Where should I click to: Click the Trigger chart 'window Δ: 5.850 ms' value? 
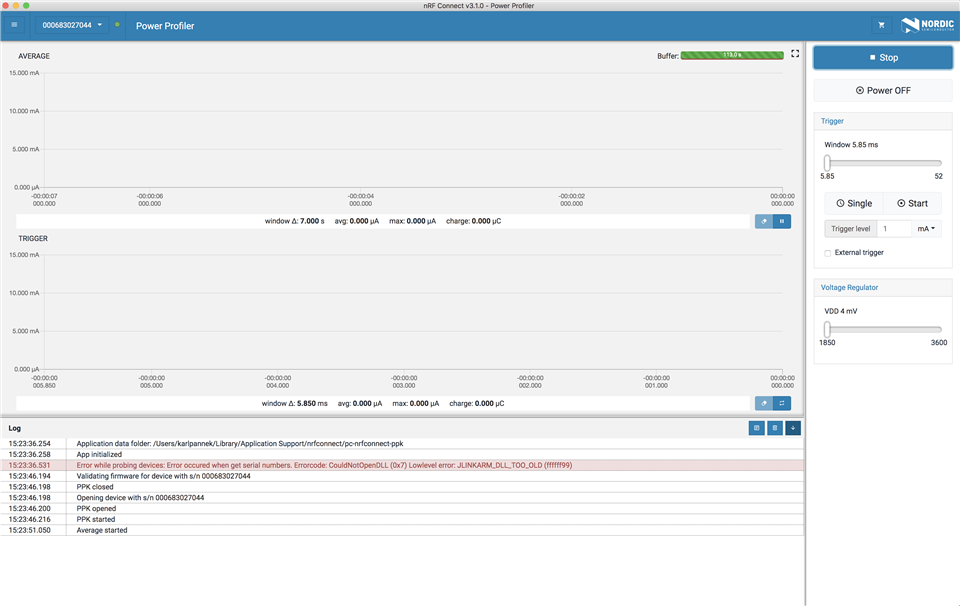[x=294, y=403]
